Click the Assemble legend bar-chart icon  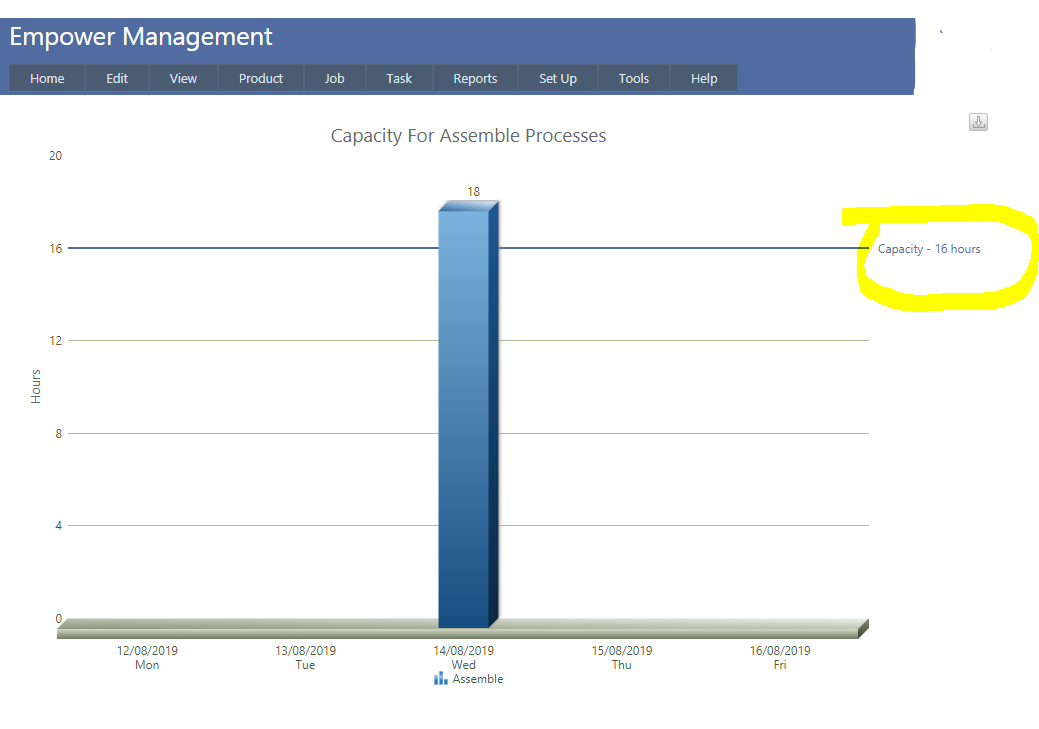click(440, 679)
